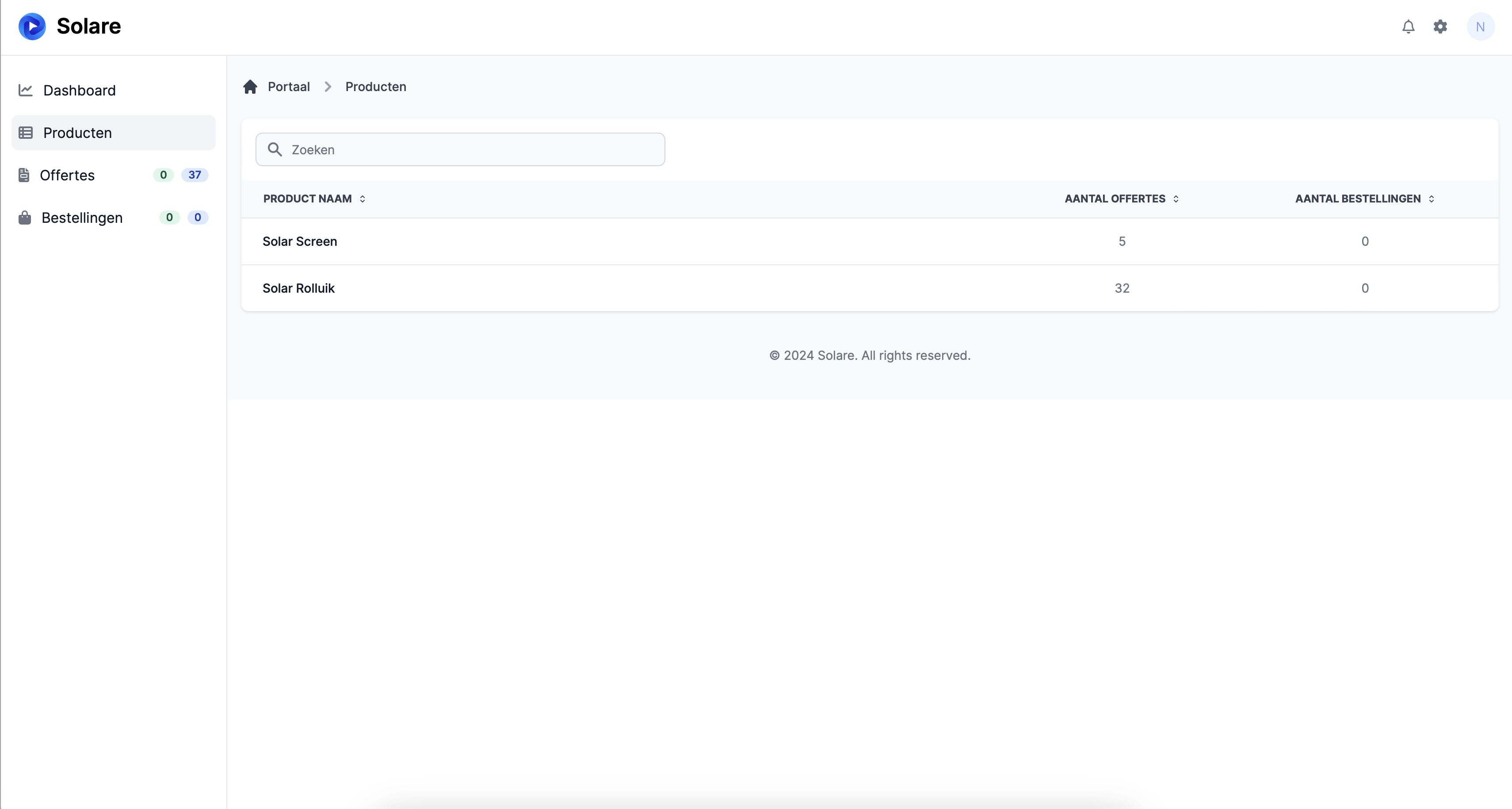Click the home icon in breadcrumb
The image size is (1512, 809).
250,87
